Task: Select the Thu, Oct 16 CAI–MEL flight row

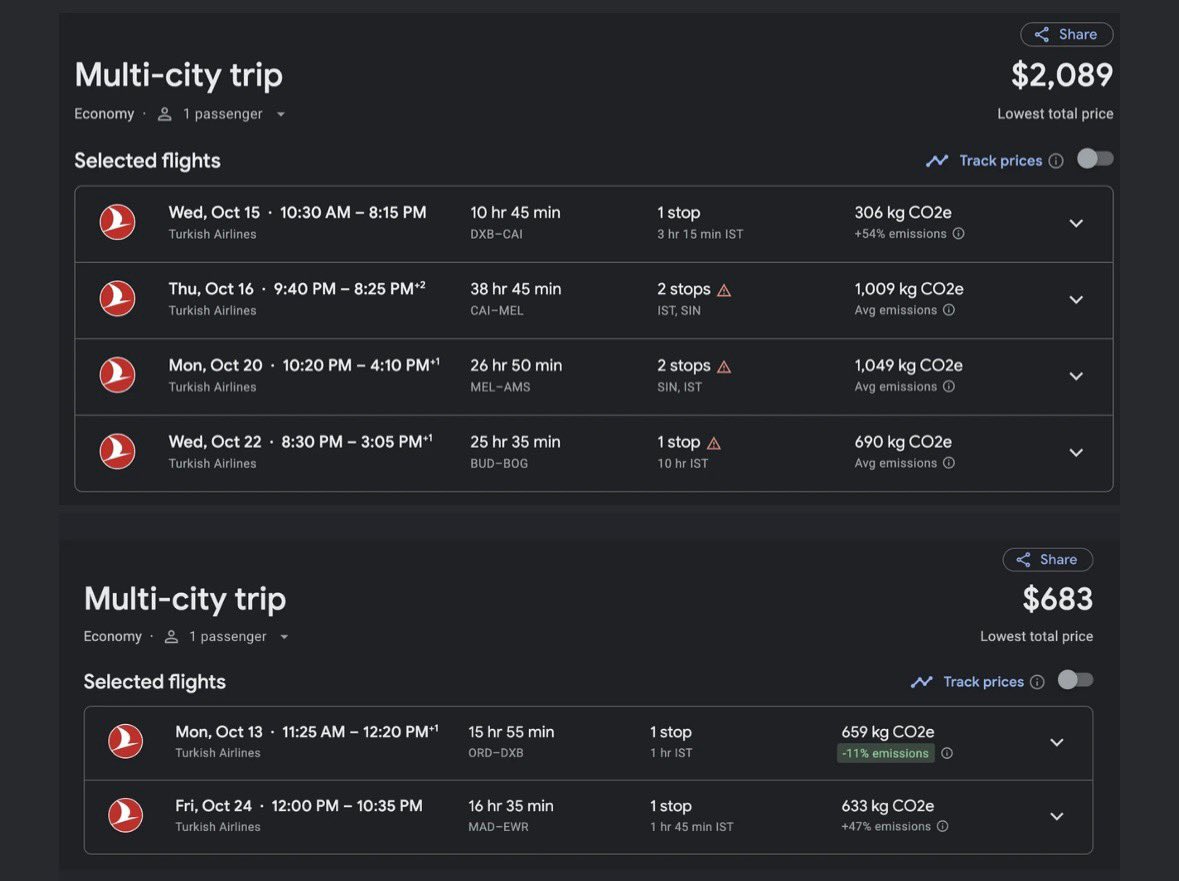Action: (560, 299)
